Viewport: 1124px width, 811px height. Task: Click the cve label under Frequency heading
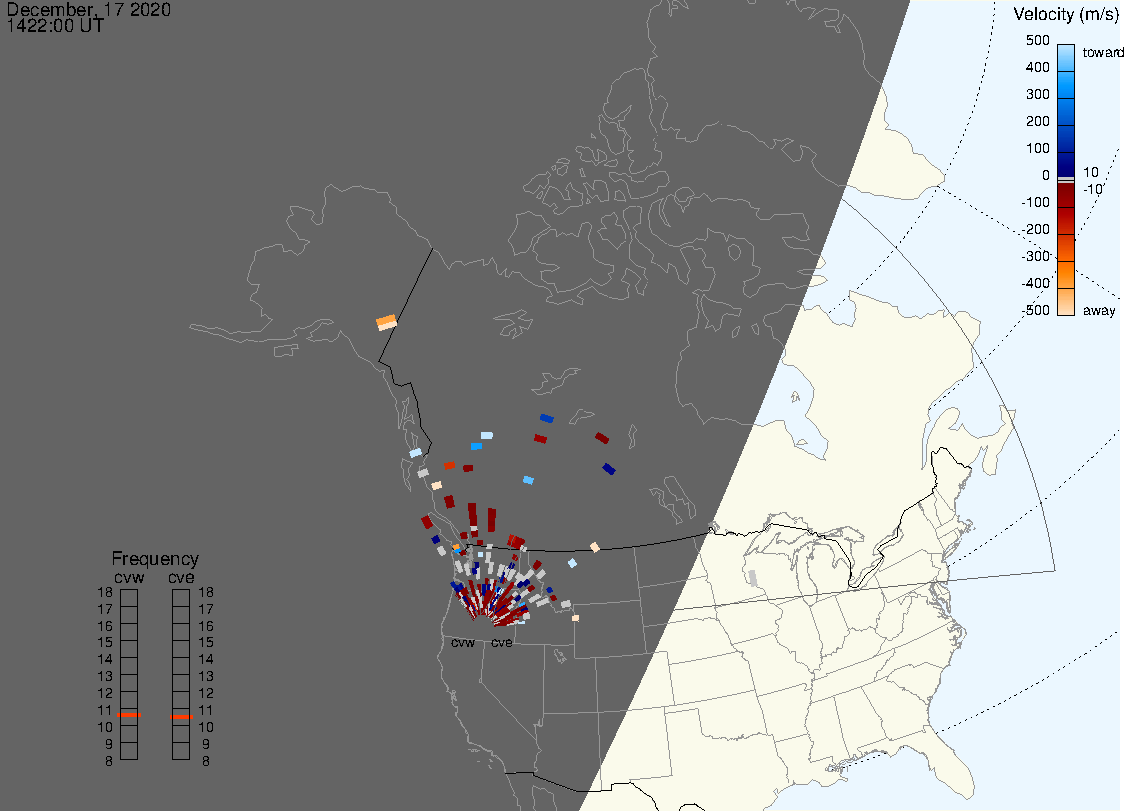coord(181,577)
